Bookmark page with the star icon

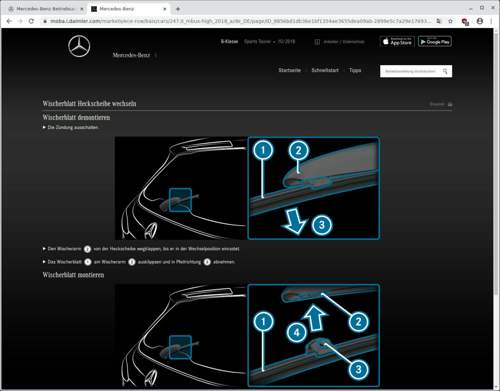[x=451, y=21]
